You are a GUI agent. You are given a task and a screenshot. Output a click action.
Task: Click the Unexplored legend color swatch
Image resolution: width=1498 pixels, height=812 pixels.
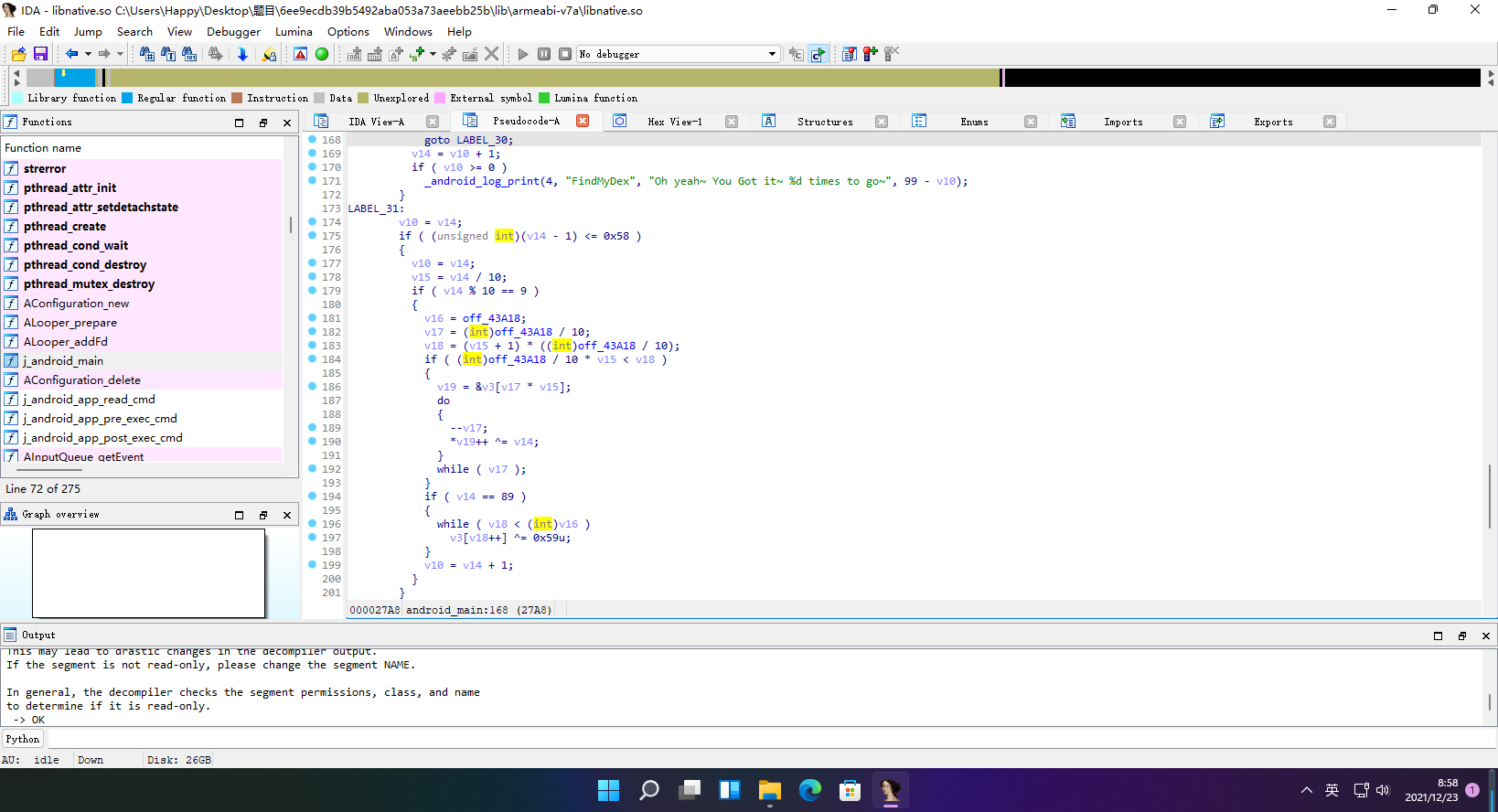click(363, 98)
